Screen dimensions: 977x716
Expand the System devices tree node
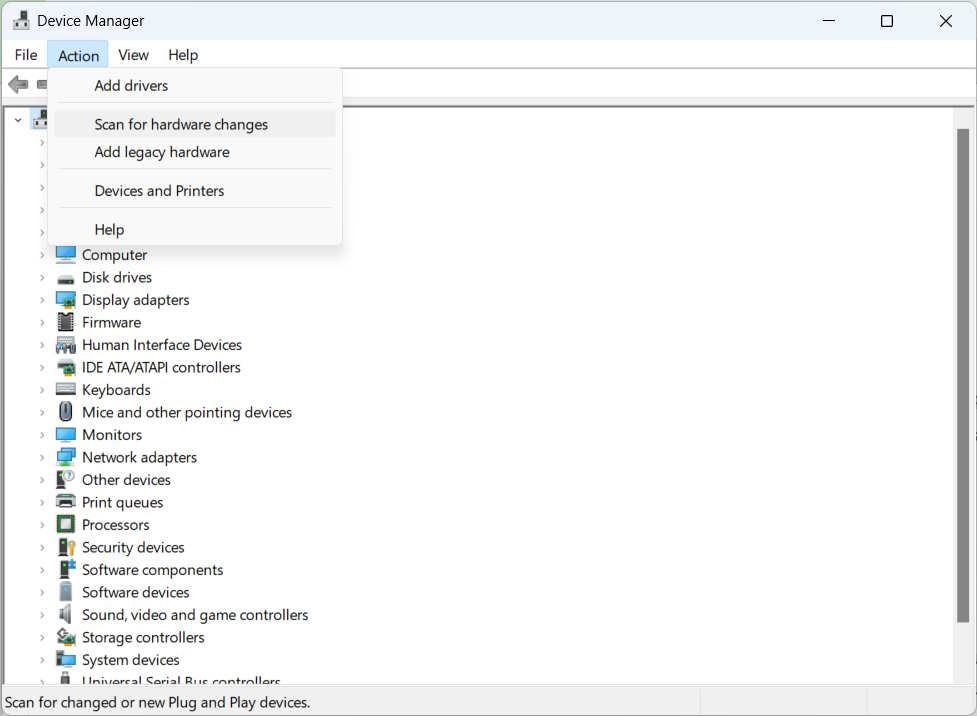42,659
